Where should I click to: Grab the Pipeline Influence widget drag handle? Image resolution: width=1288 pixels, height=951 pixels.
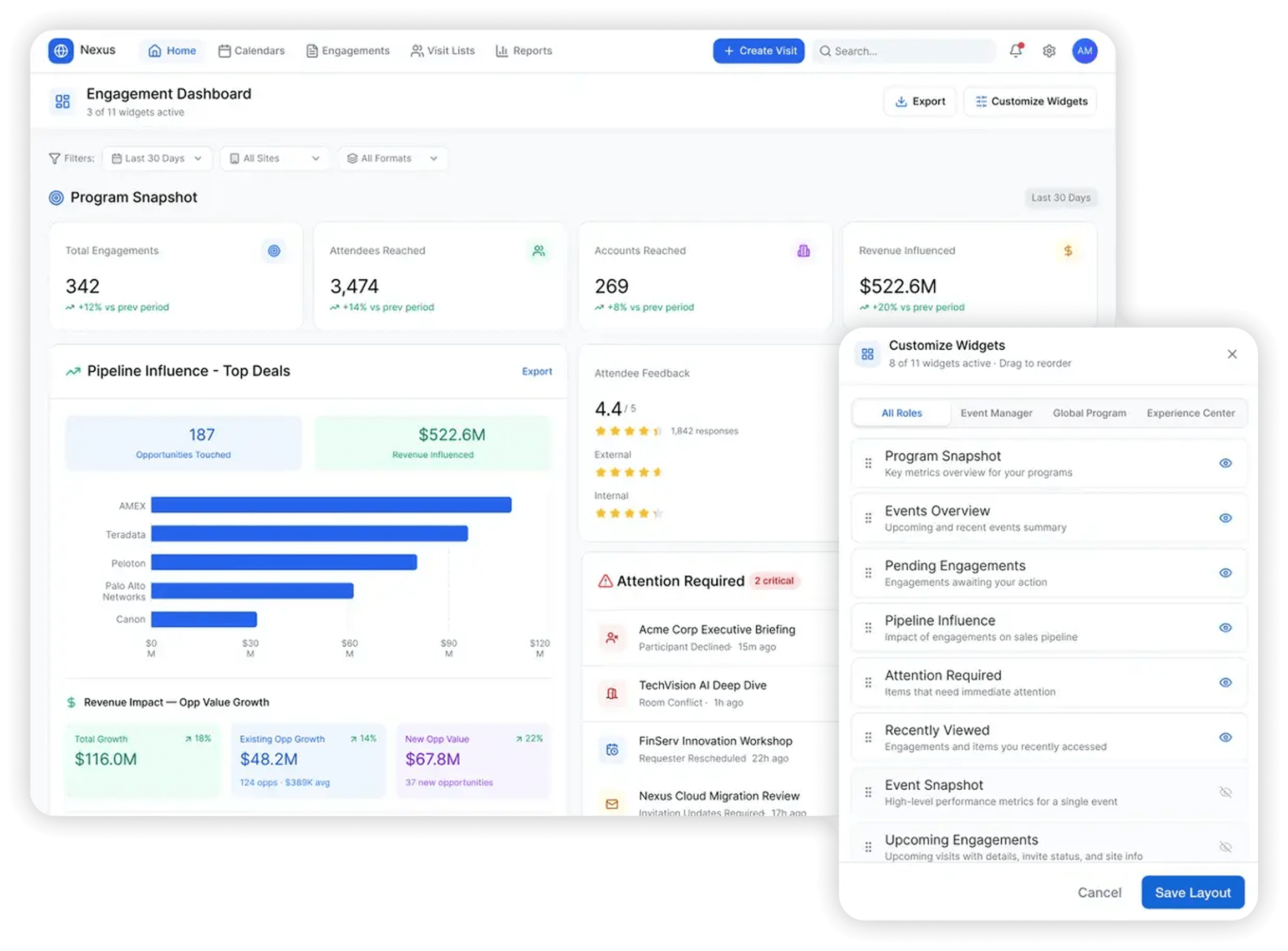coord(868,628)
